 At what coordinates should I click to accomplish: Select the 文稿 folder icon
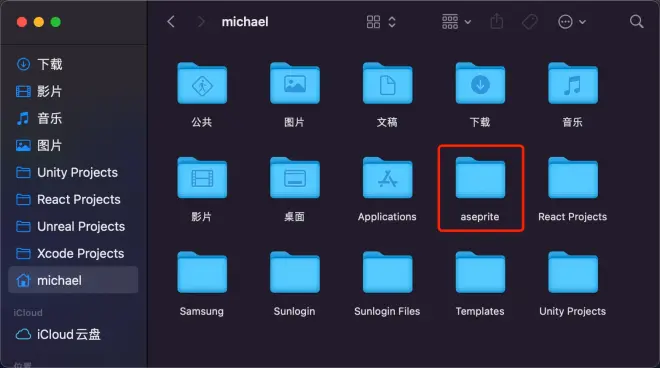[x=387, y=83]
